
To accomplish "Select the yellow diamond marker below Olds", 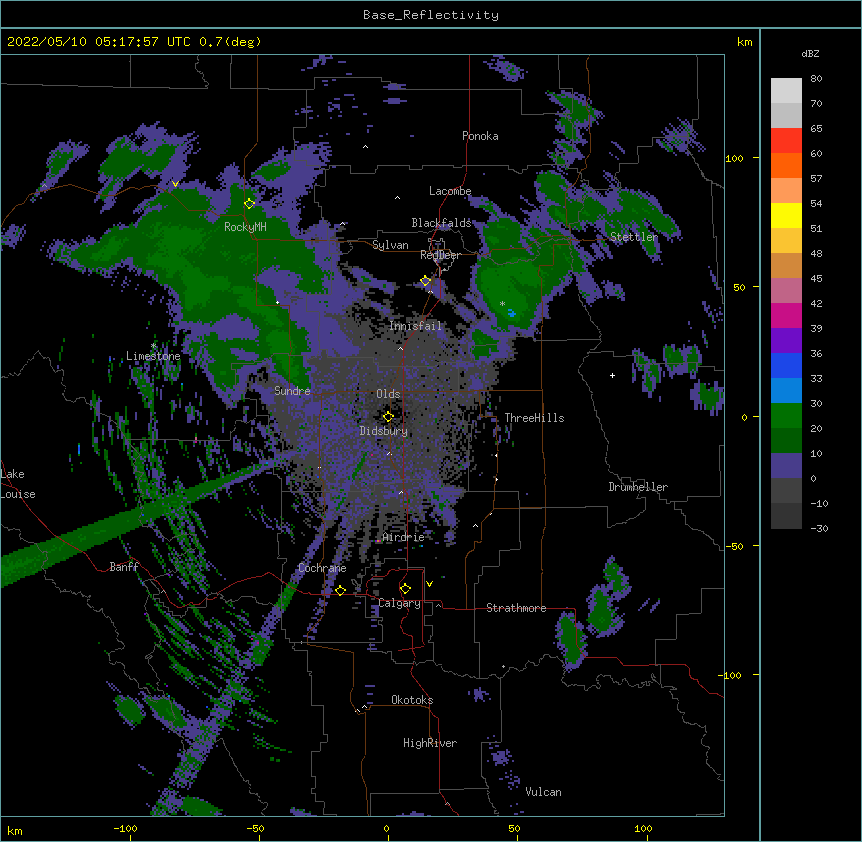I will pos(388,416).
